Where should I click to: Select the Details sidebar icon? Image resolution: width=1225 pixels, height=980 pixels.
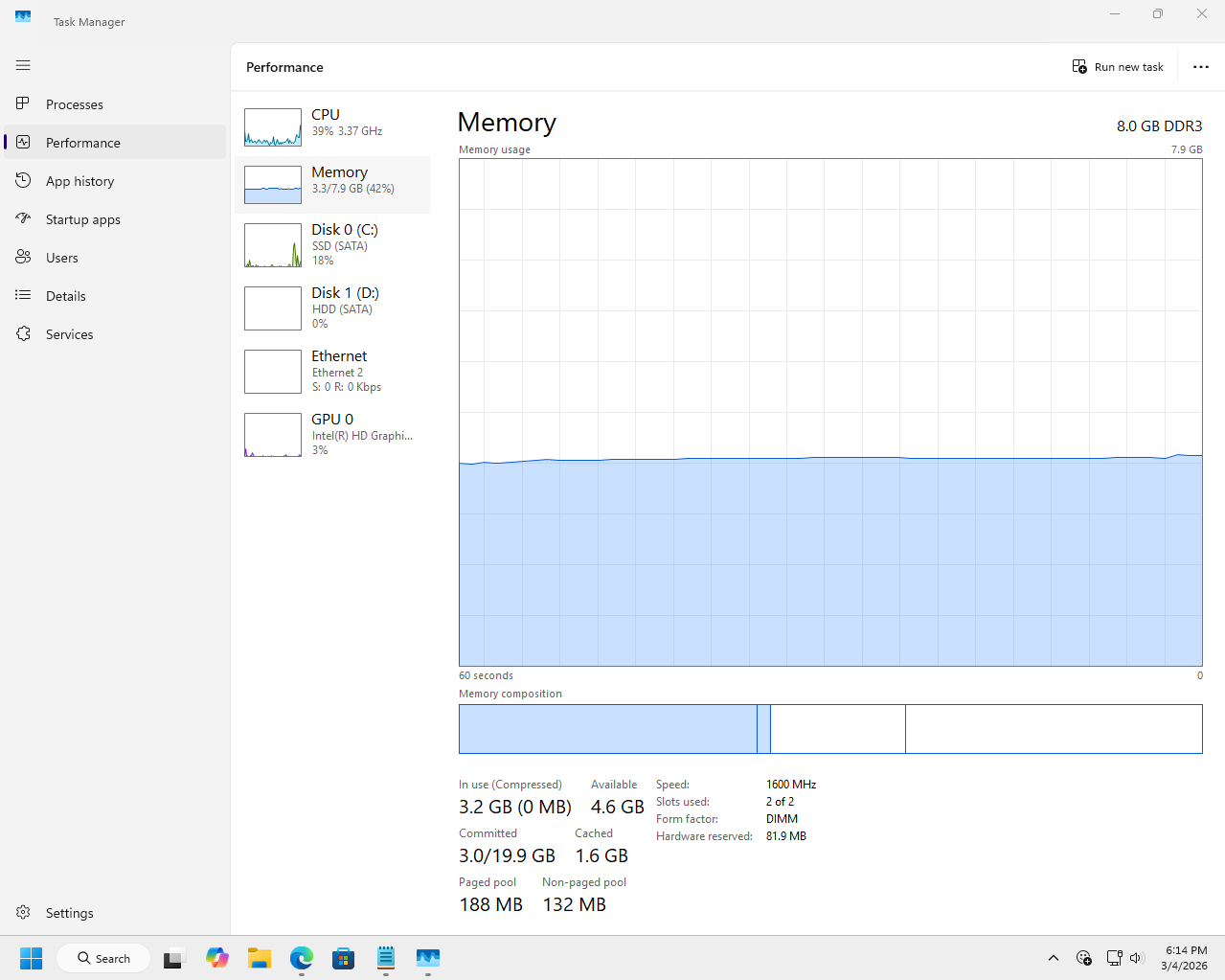[x=23, y=295]
